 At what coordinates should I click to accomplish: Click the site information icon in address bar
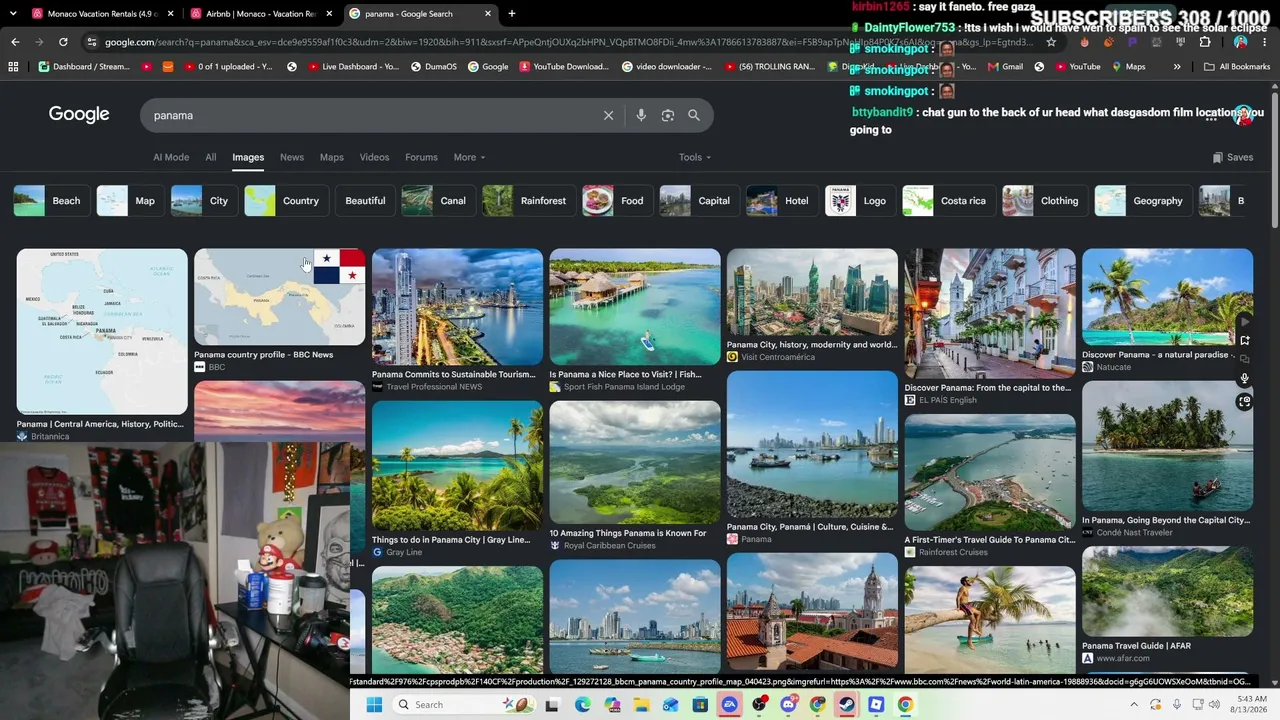pos(92,42)
